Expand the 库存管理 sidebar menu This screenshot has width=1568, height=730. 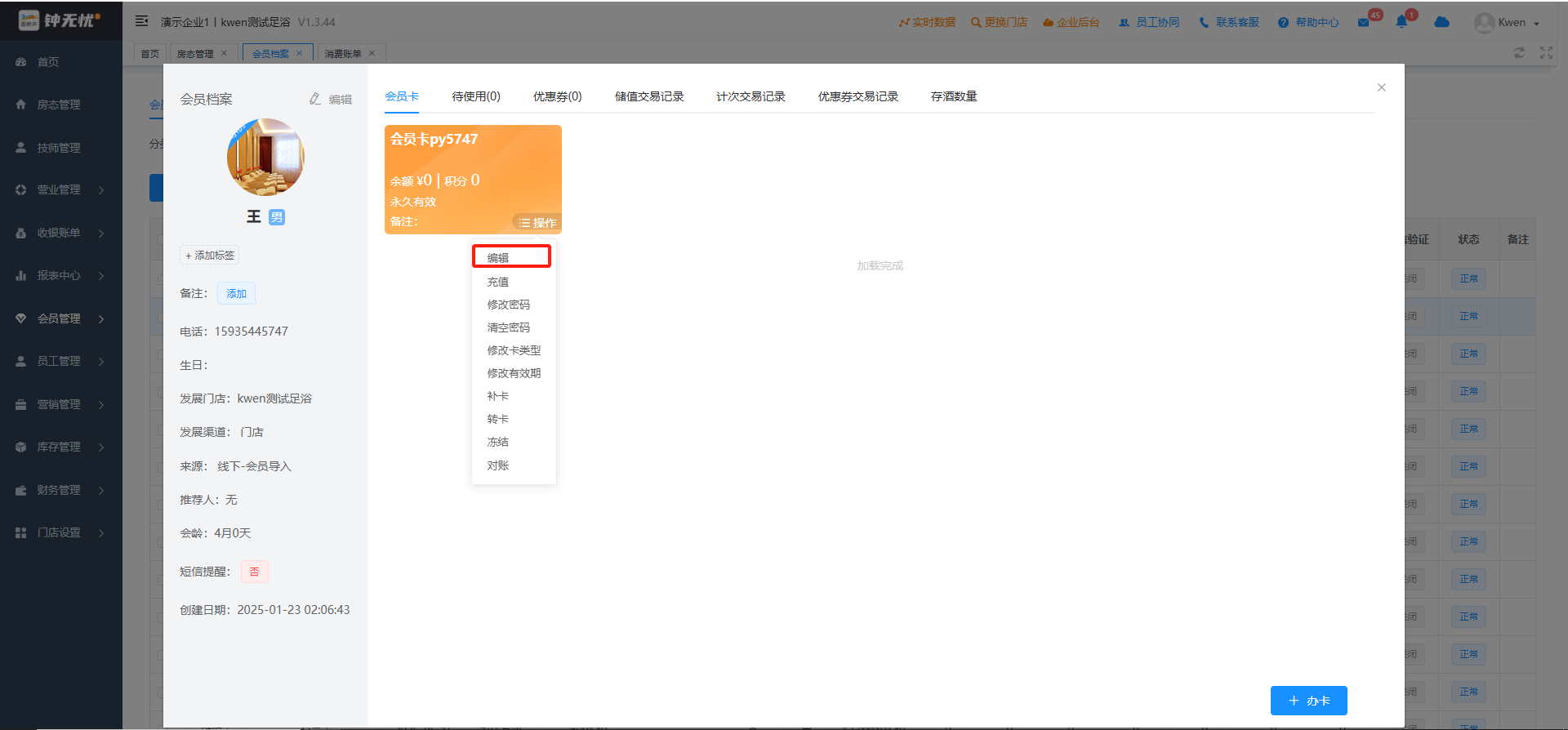pos(60,447)
